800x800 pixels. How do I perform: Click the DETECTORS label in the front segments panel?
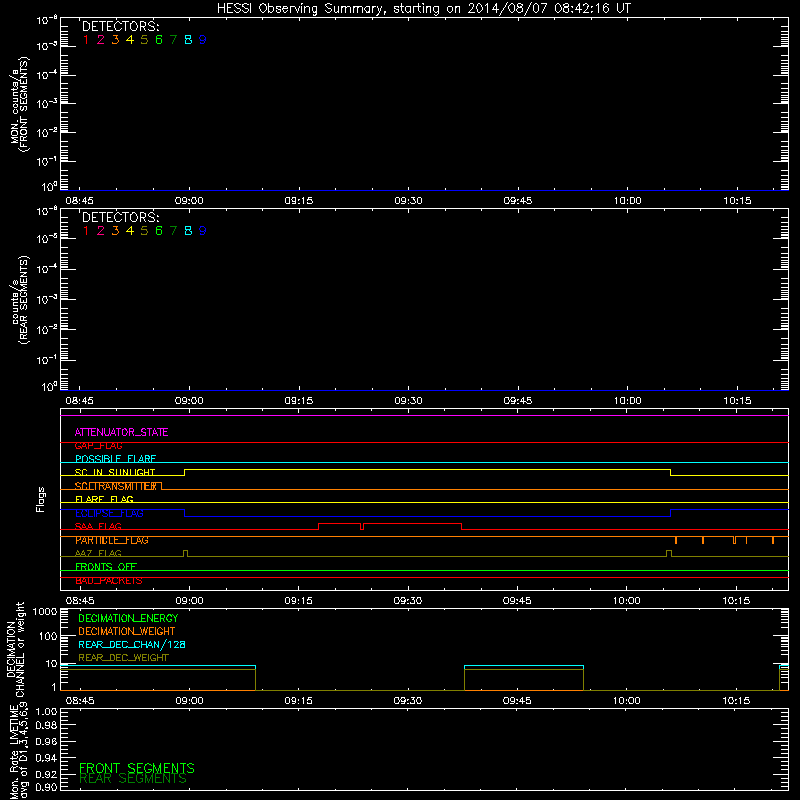click(121, 27)
